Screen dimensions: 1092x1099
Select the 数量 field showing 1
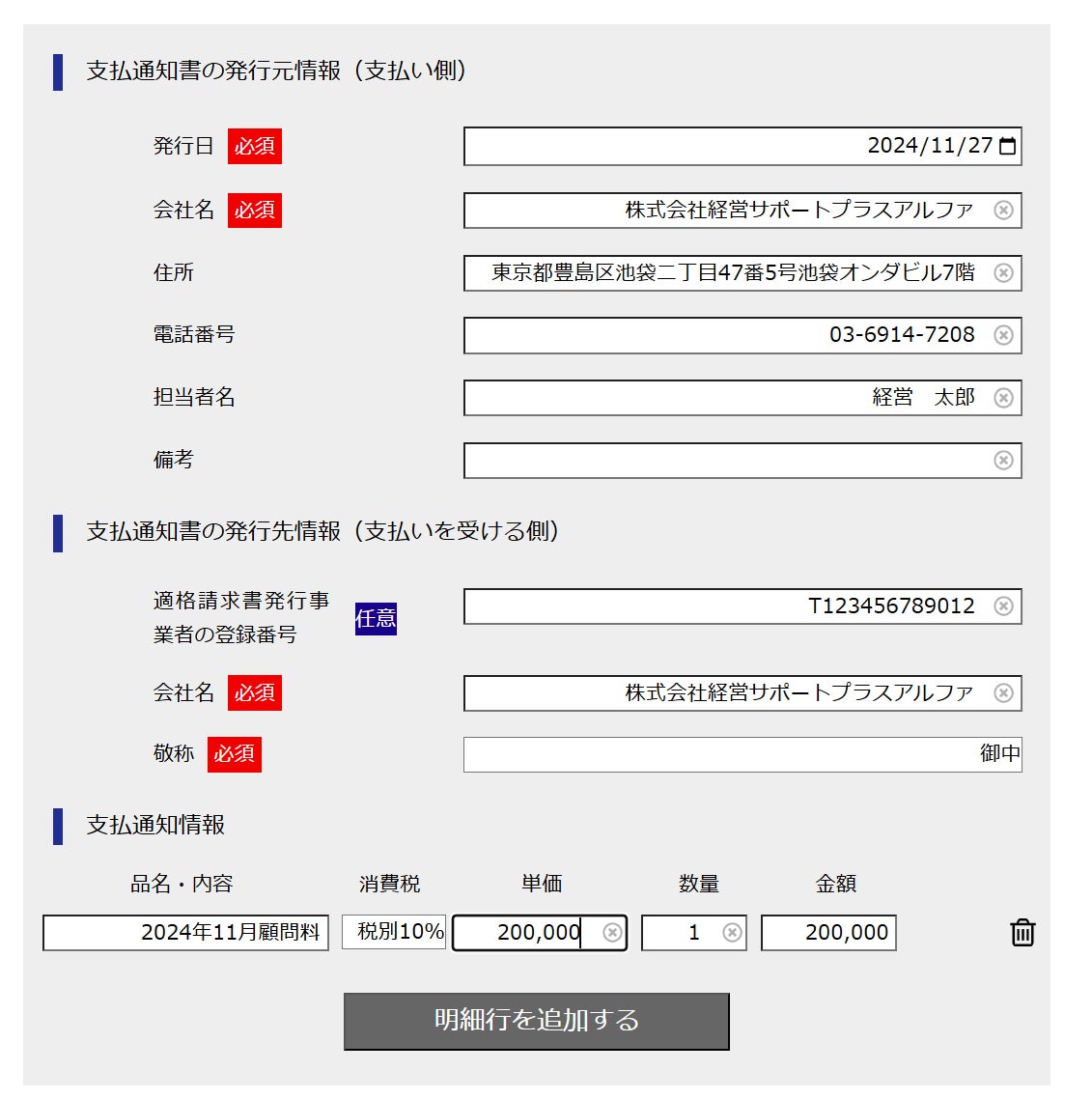tap(690, 932)
